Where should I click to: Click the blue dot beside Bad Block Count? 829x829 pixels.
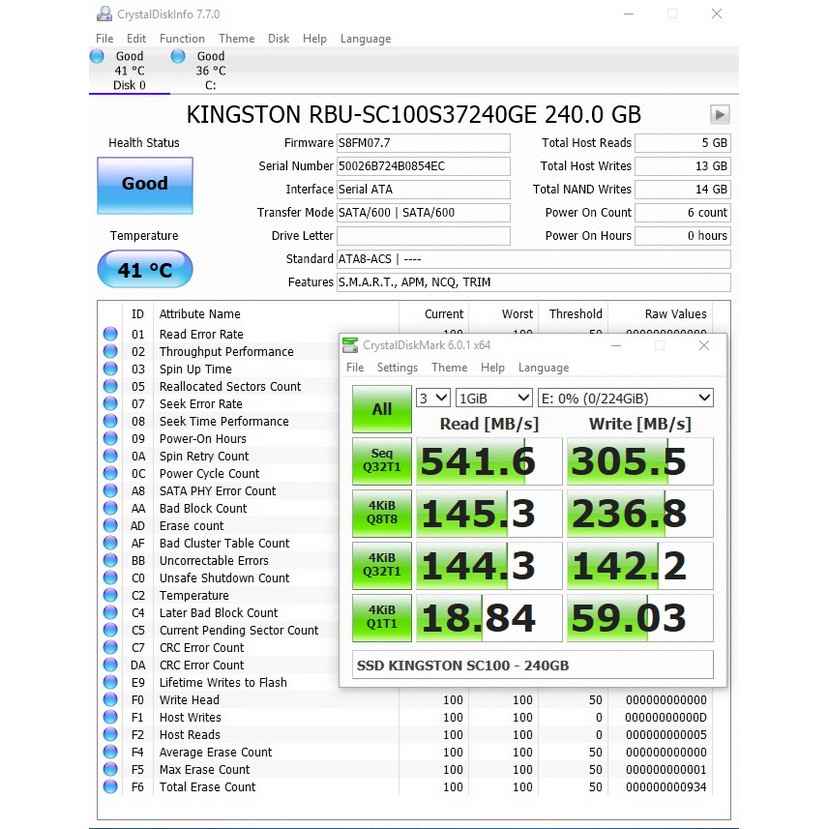(110, 508)
